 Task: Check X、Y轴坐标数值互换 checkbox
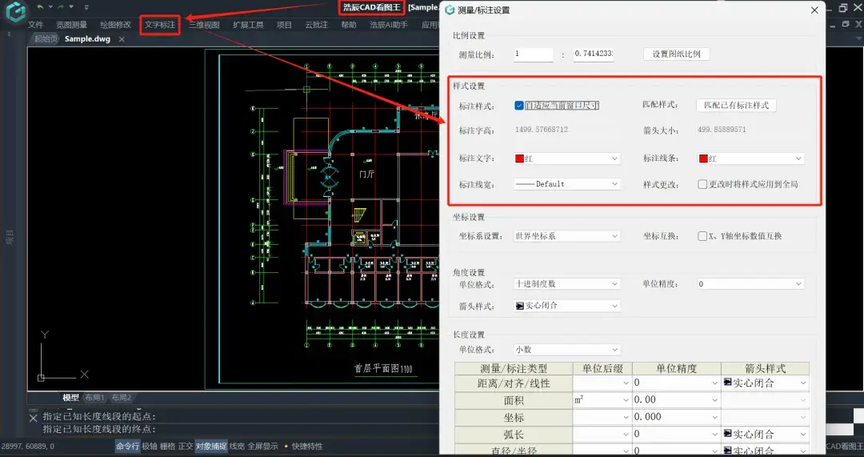pyautogui.click(x=702, y=236)
